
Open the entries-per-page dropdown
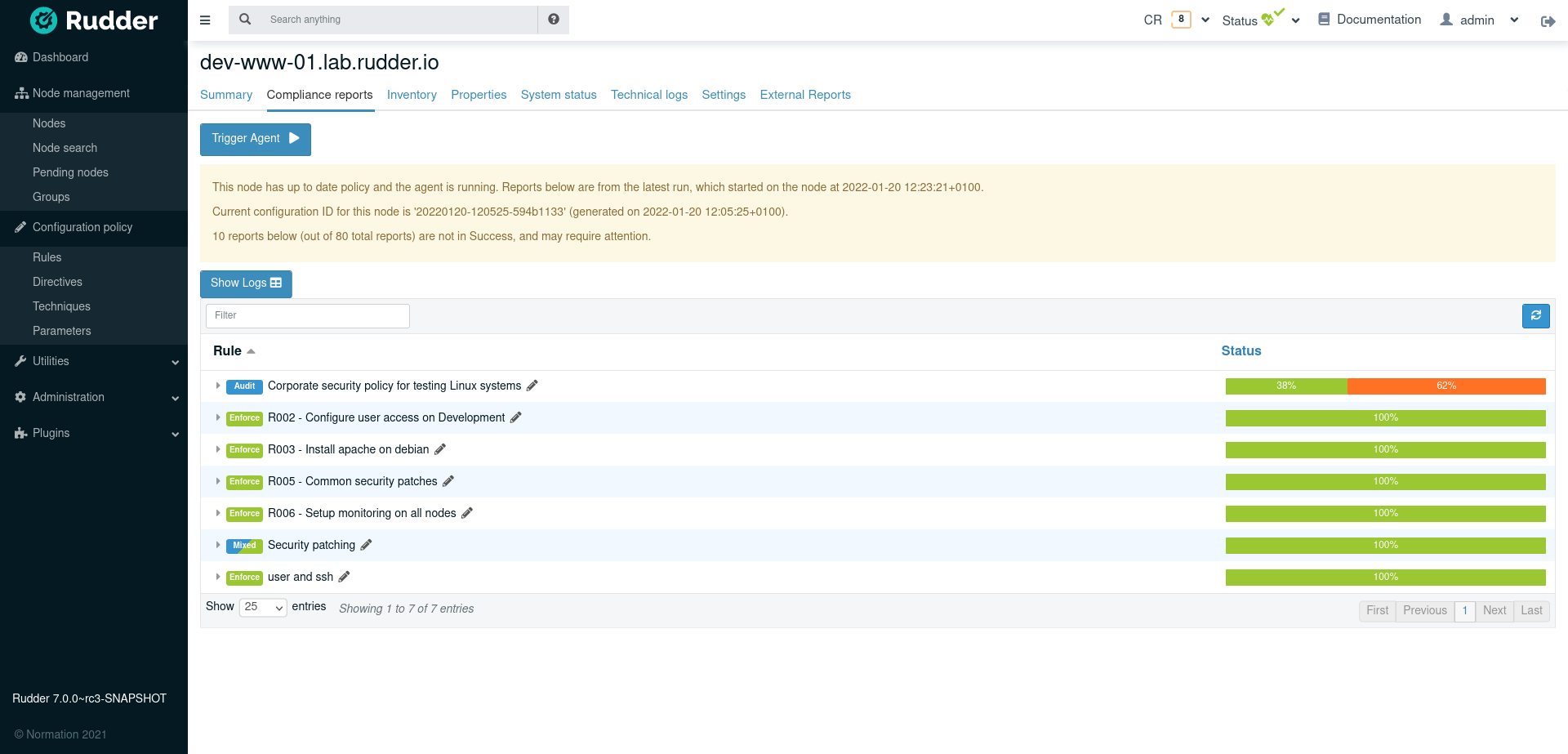[262, 607]
